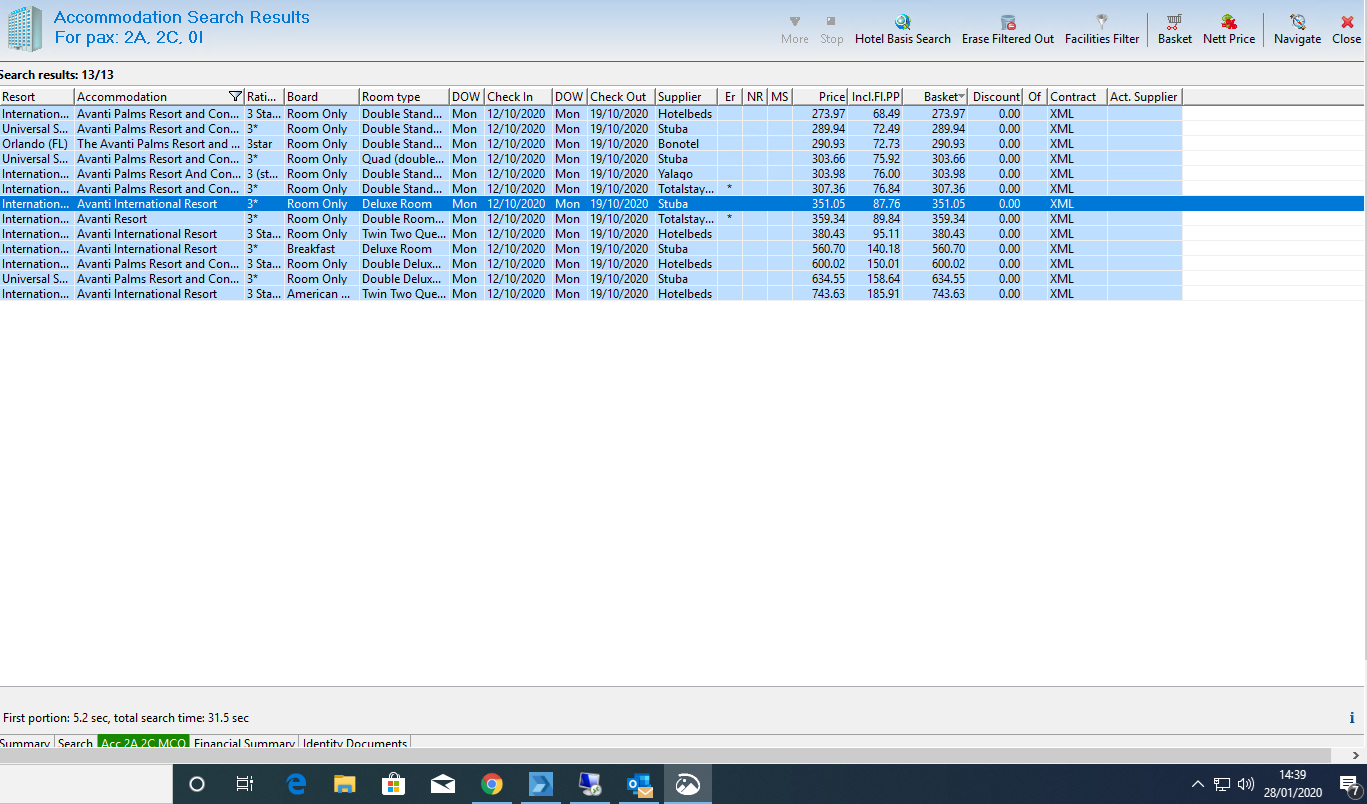The image size is (1367, 804).
Task: Click the 3star rating cell
Action: click(264, 144)
